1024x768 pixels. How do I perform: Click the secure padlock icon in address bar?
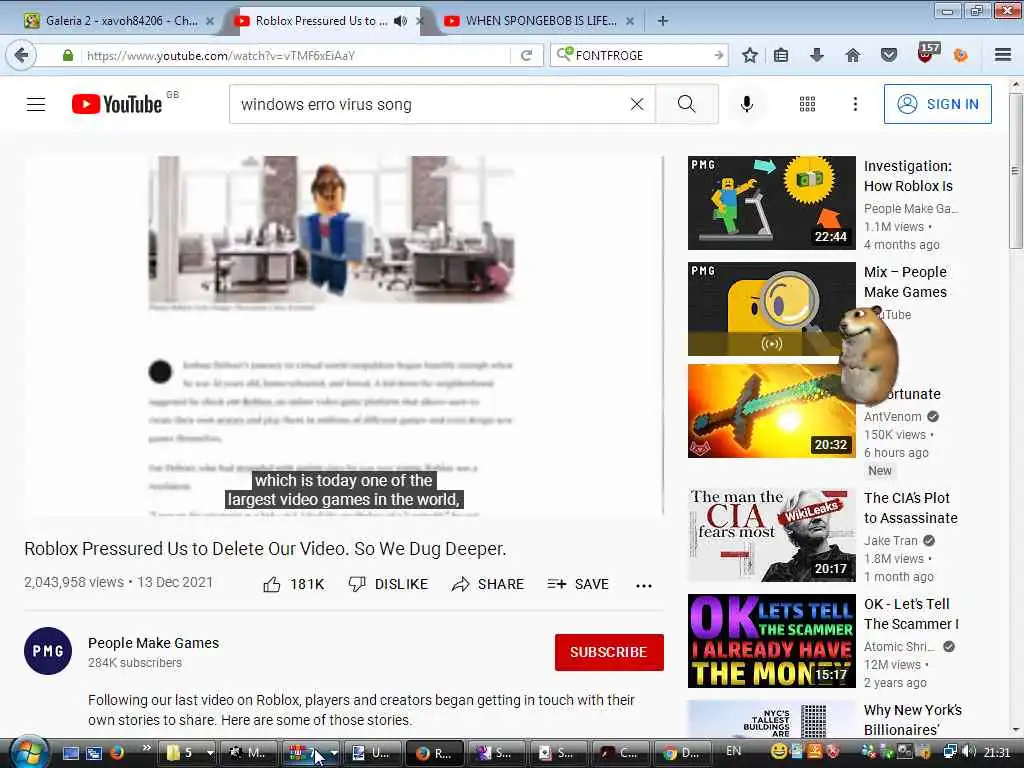tap(67, 56)
